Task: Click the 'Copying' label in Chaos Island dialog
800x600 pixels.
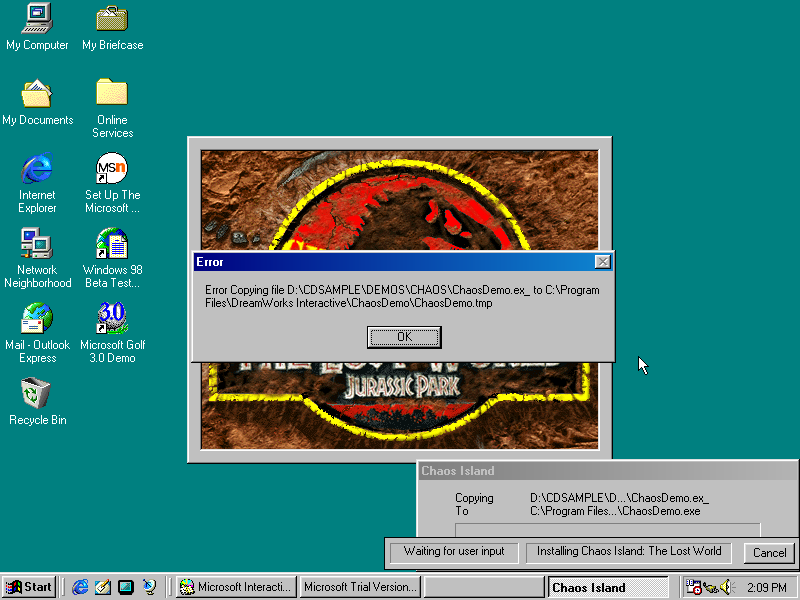Action: 474,498
